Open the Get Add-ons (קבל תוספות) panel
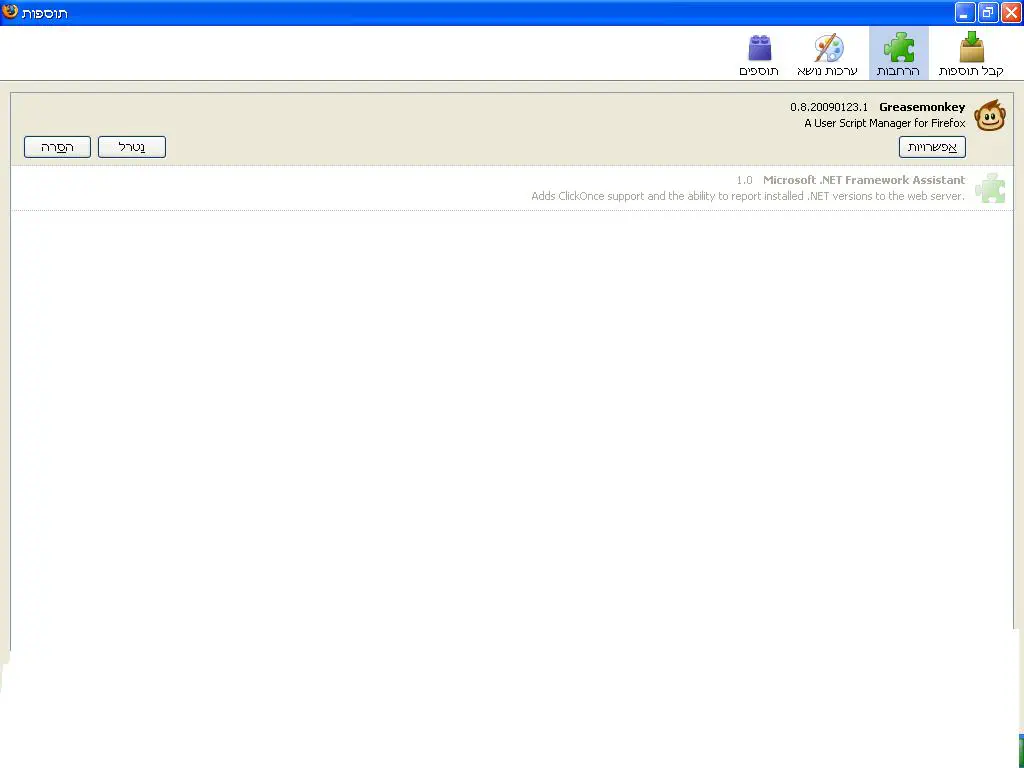This screenshot has width=1024, height=768. click(x=971, y=54)
